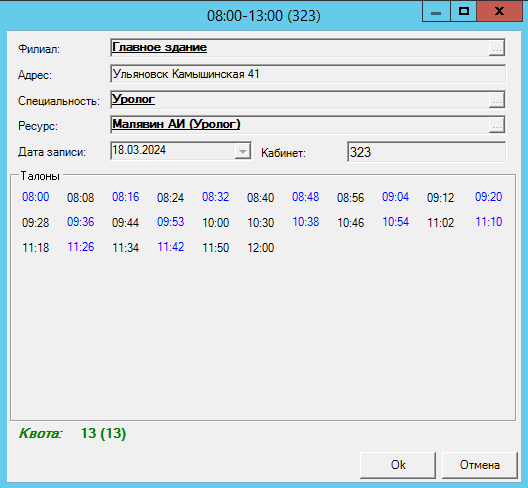Pick the 09:20 time slot
528x488 pixels.
(x=489, y=197)
